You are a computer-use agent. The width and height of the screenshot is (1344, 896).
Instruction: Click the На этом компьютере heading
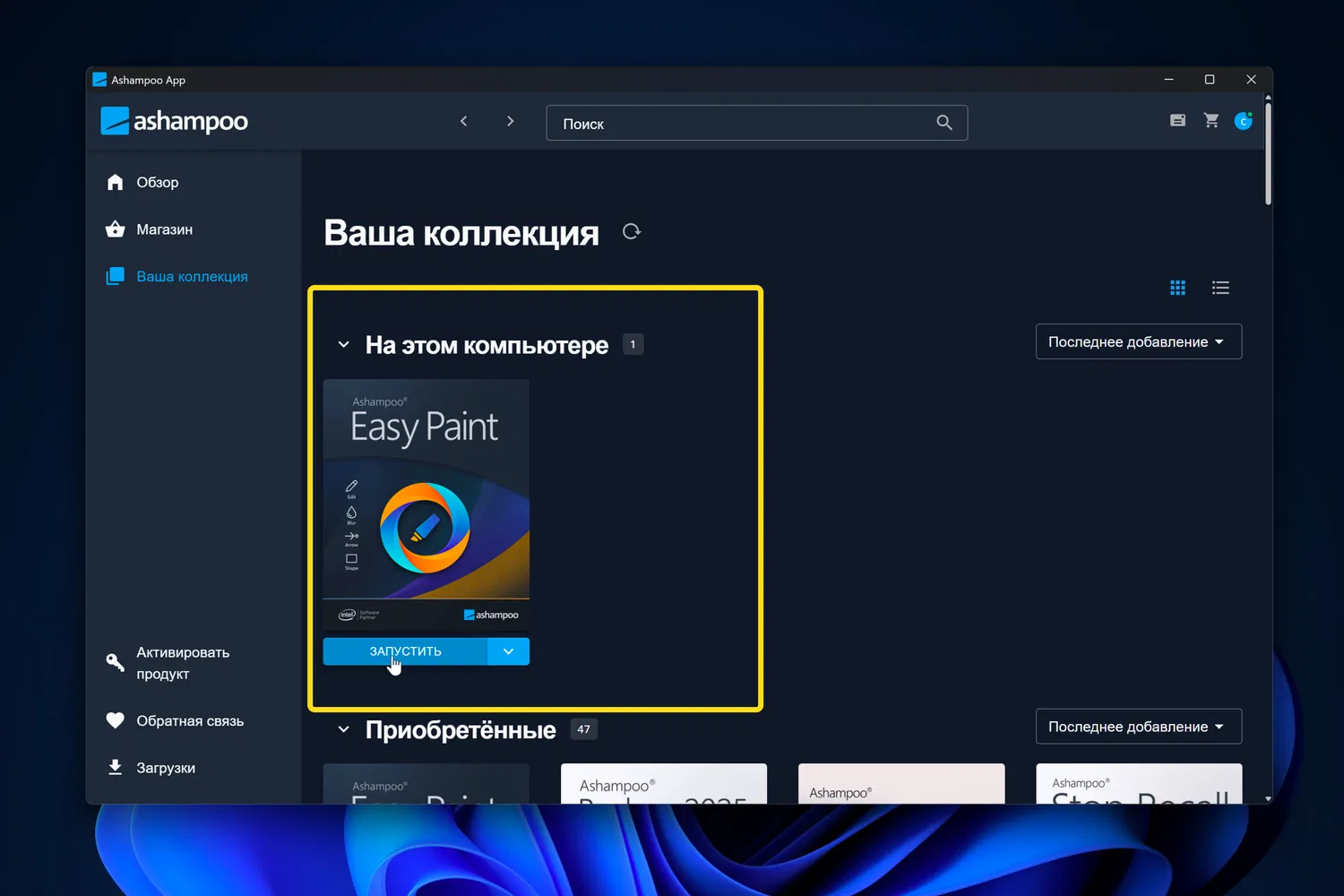pos(487,345)
